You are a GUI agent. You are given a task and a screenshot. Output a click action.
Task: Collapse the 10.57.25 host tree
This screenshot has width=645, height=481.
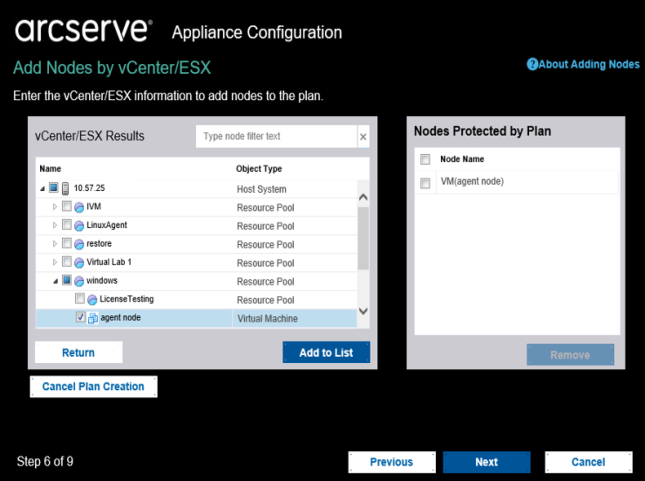[x=42, y=189]
